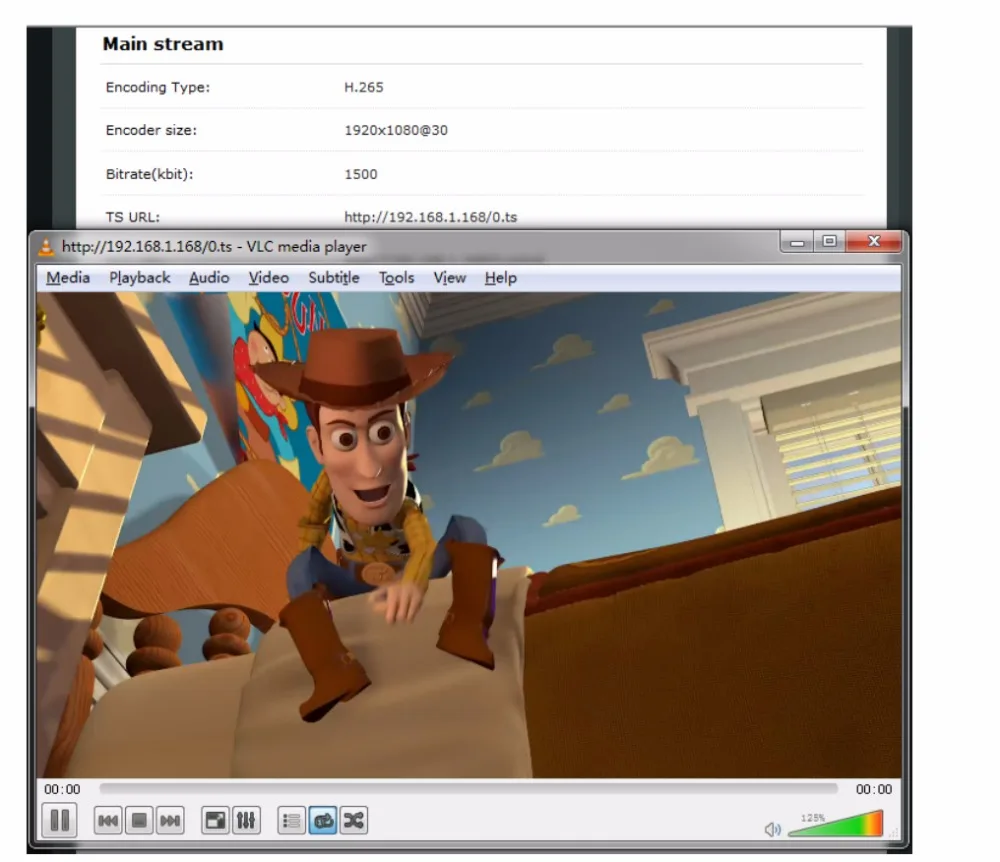1000x862 pixels.
Task: Show the playlist icon
Action: click(291, 821)
